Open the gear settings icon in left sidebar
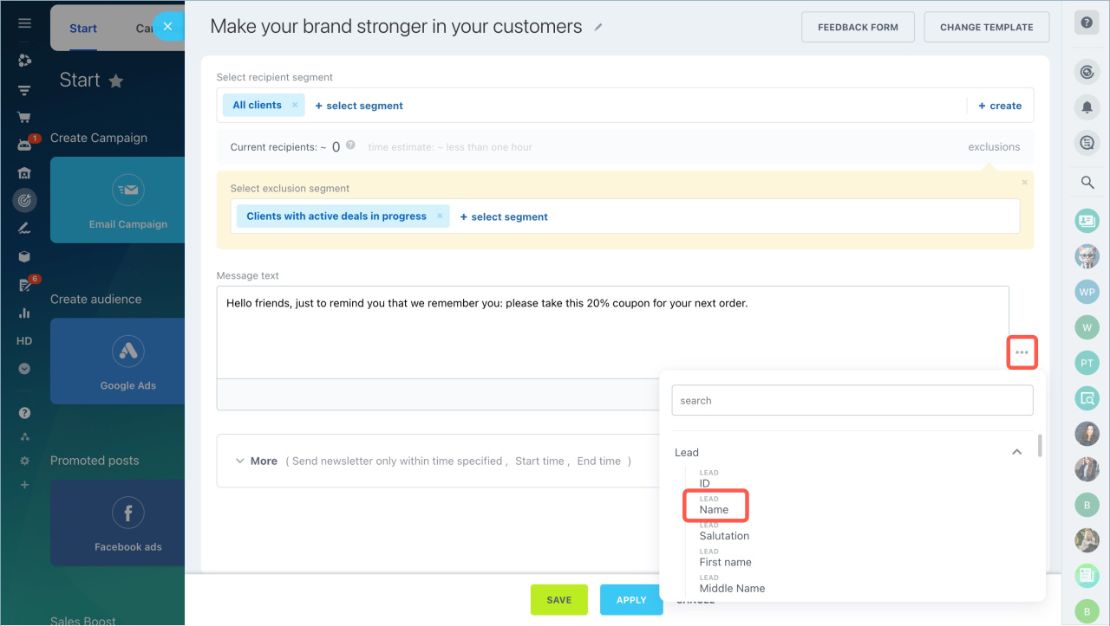 [x=24, y=461]
